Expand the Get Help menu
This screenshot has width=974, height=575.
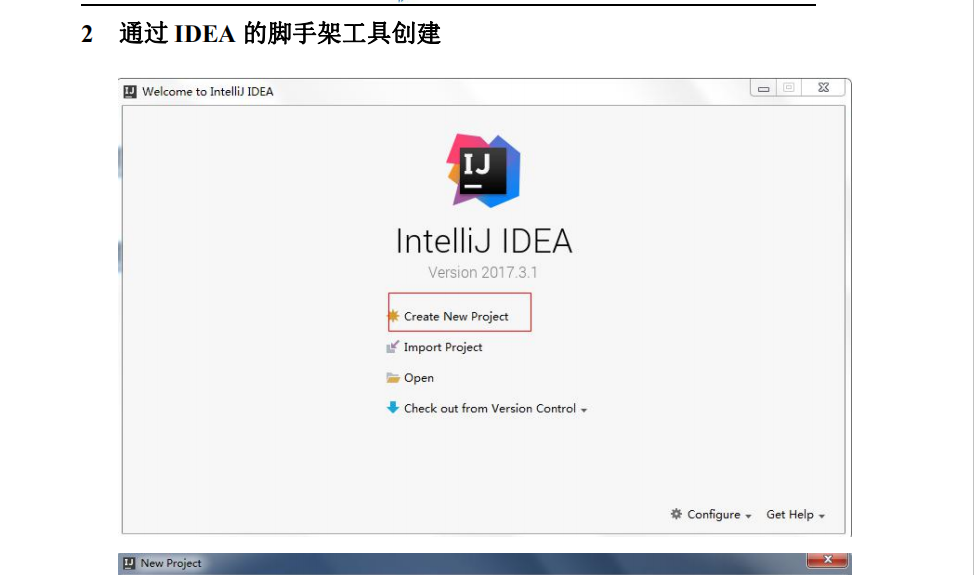(795, 515)
